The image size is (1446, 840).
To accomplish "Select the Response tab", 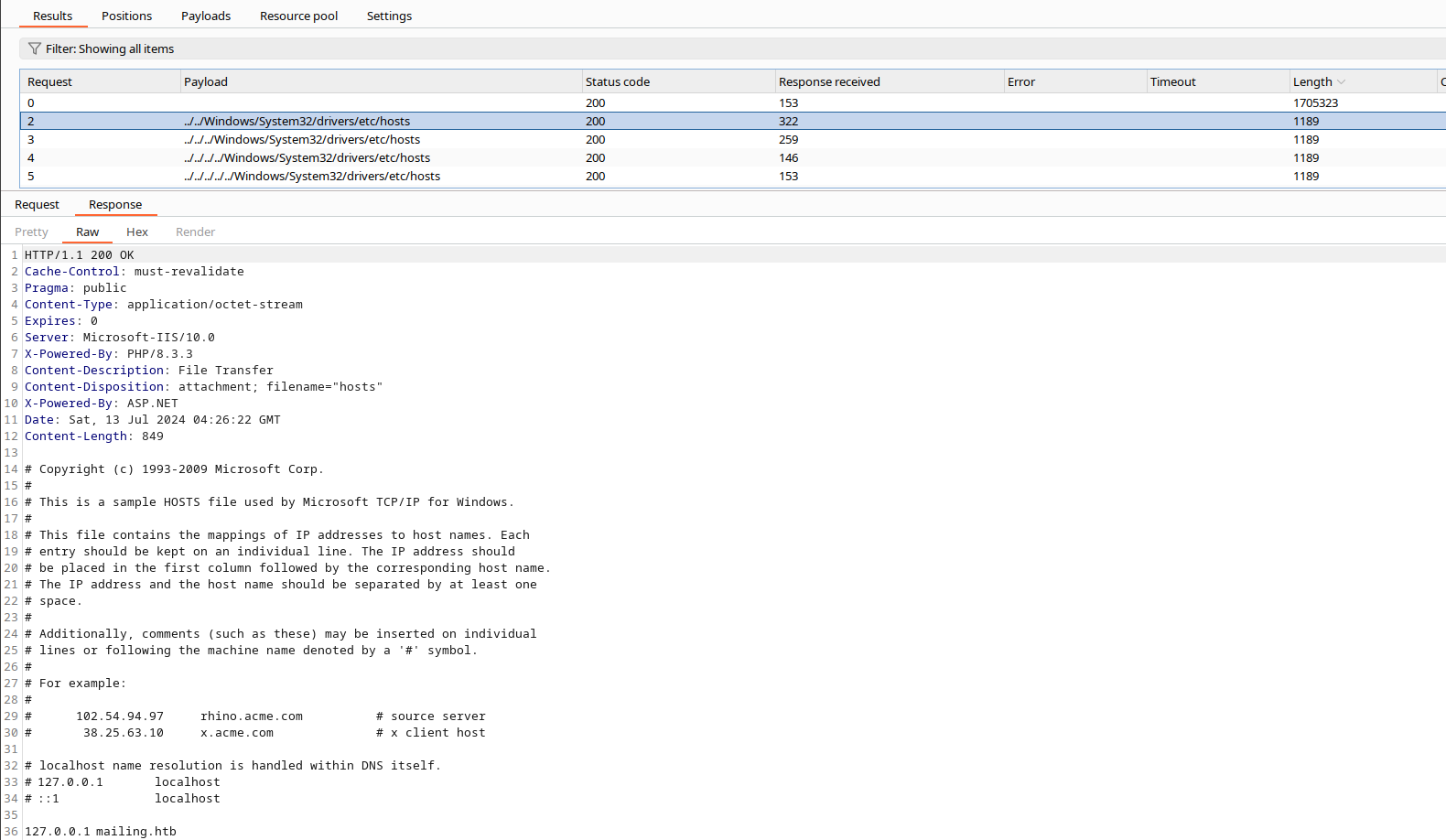I will (x=115, y=204).
